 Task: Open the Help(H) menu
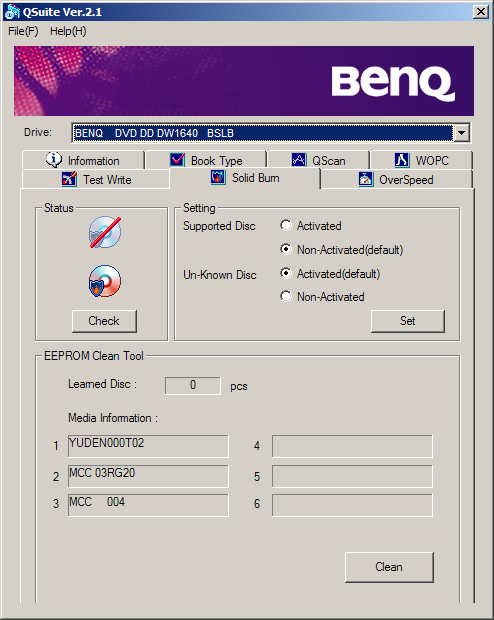click(68, 31)
